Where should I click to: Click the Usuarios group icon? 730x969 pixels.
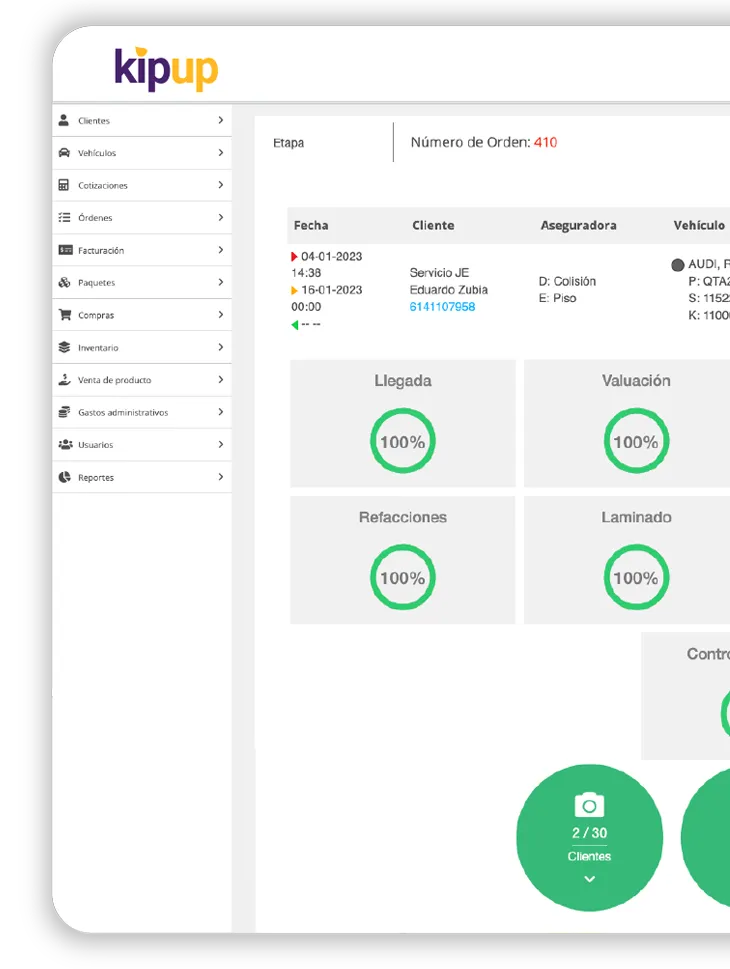[x=65, y=444]
